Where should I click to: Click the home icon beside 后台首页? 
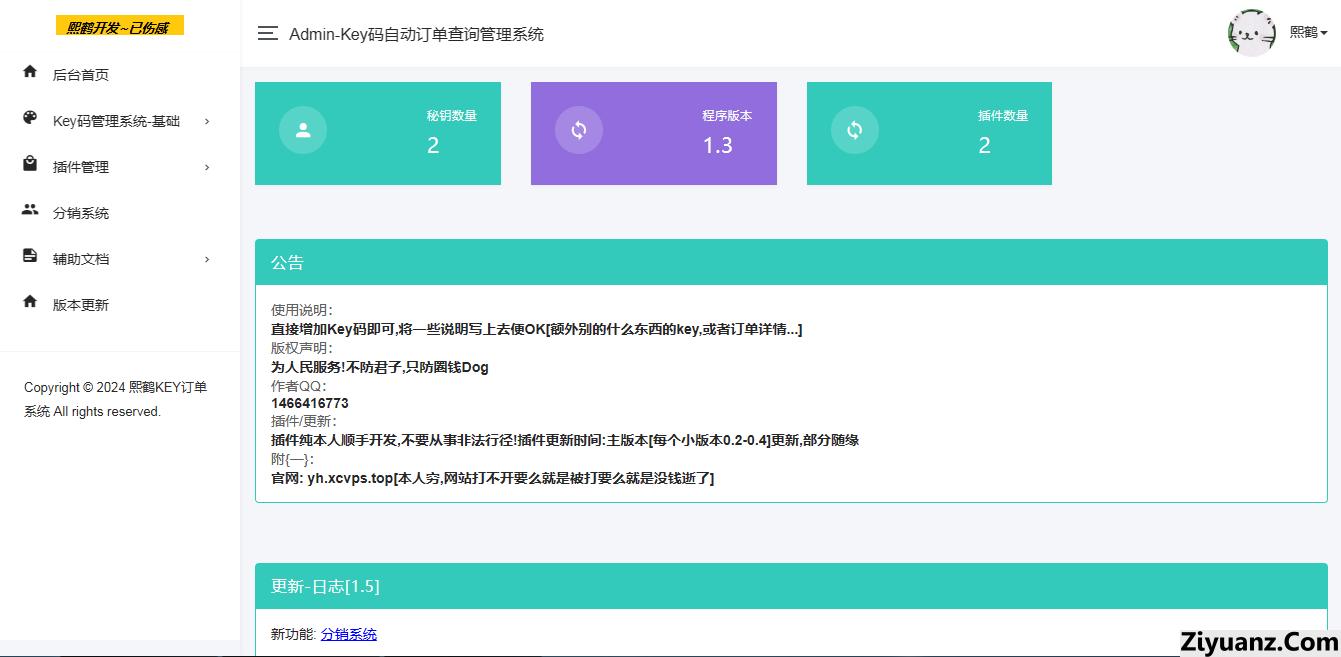click(30, 72)
